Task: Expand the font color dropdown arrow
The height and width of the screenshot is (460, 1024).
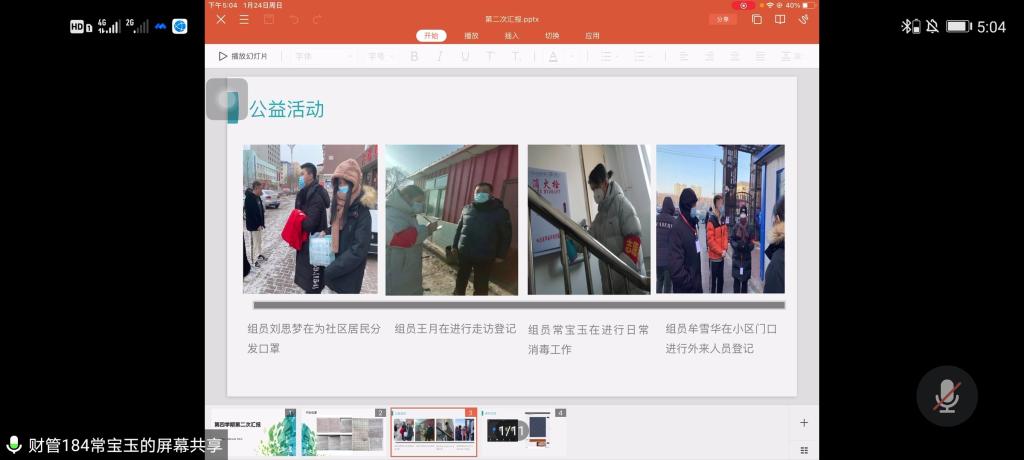Action: [x=571, y=57]
